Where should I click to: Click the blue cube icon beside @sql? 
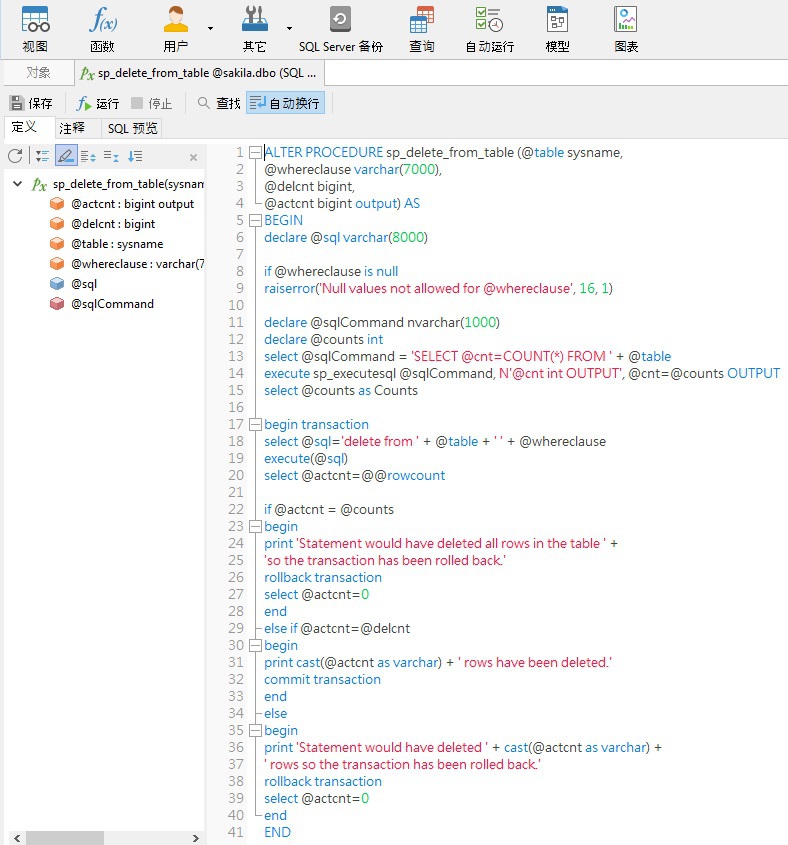pos(57,283)
